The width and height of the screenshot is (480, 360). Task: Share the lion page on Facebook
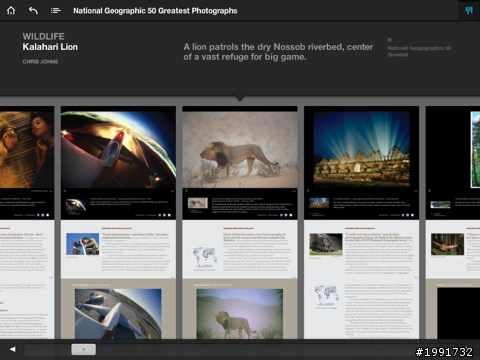click(x=281, y=215)
